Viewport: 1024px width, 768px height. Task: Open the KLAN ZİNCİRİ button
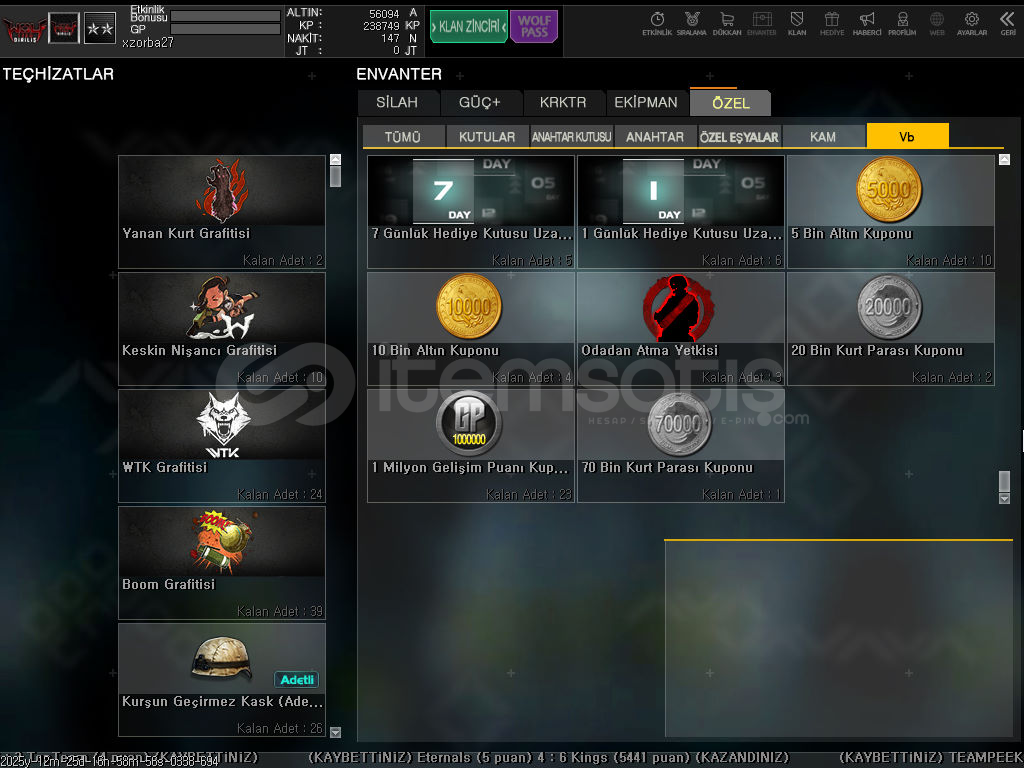click(x=468, y=27)
